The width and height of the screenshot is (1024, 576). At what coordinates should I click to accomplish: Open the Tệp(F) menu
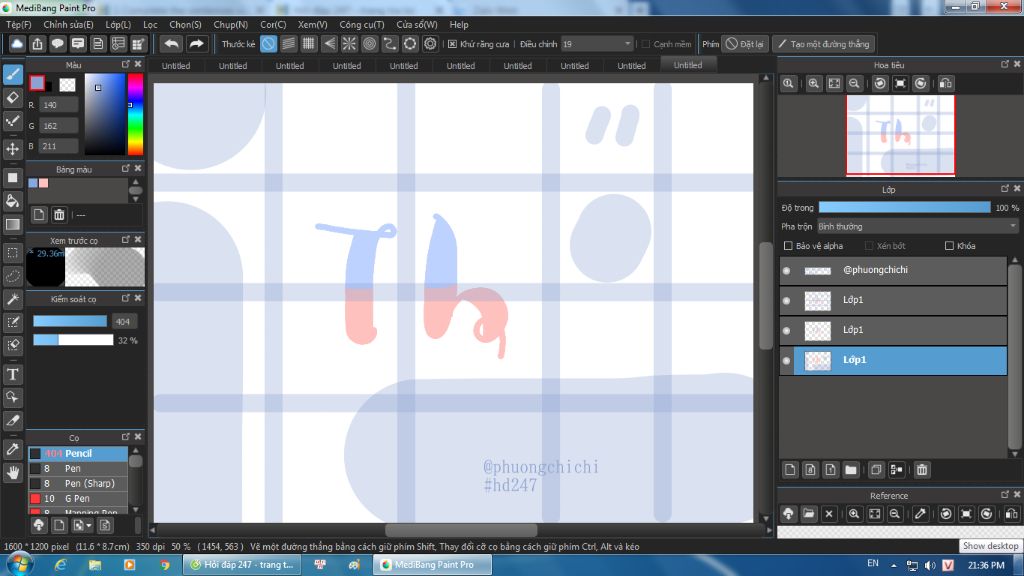18,24
